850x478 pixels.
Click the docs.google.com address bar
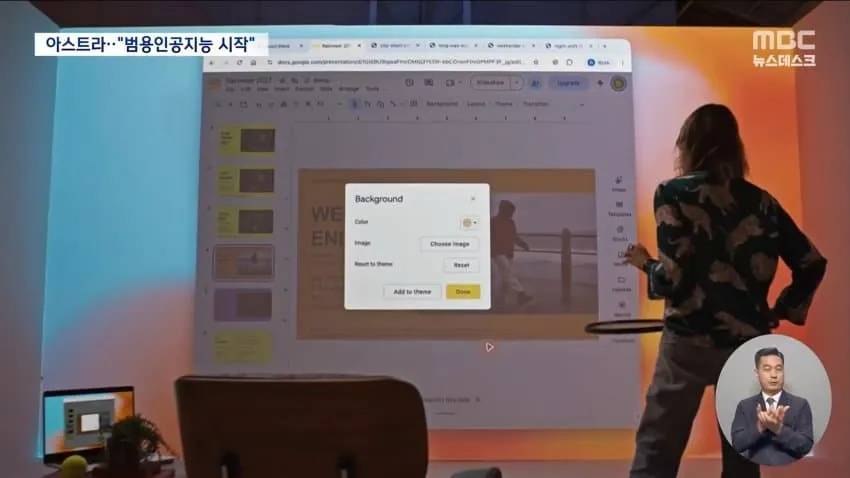click(x=400, y=62)
